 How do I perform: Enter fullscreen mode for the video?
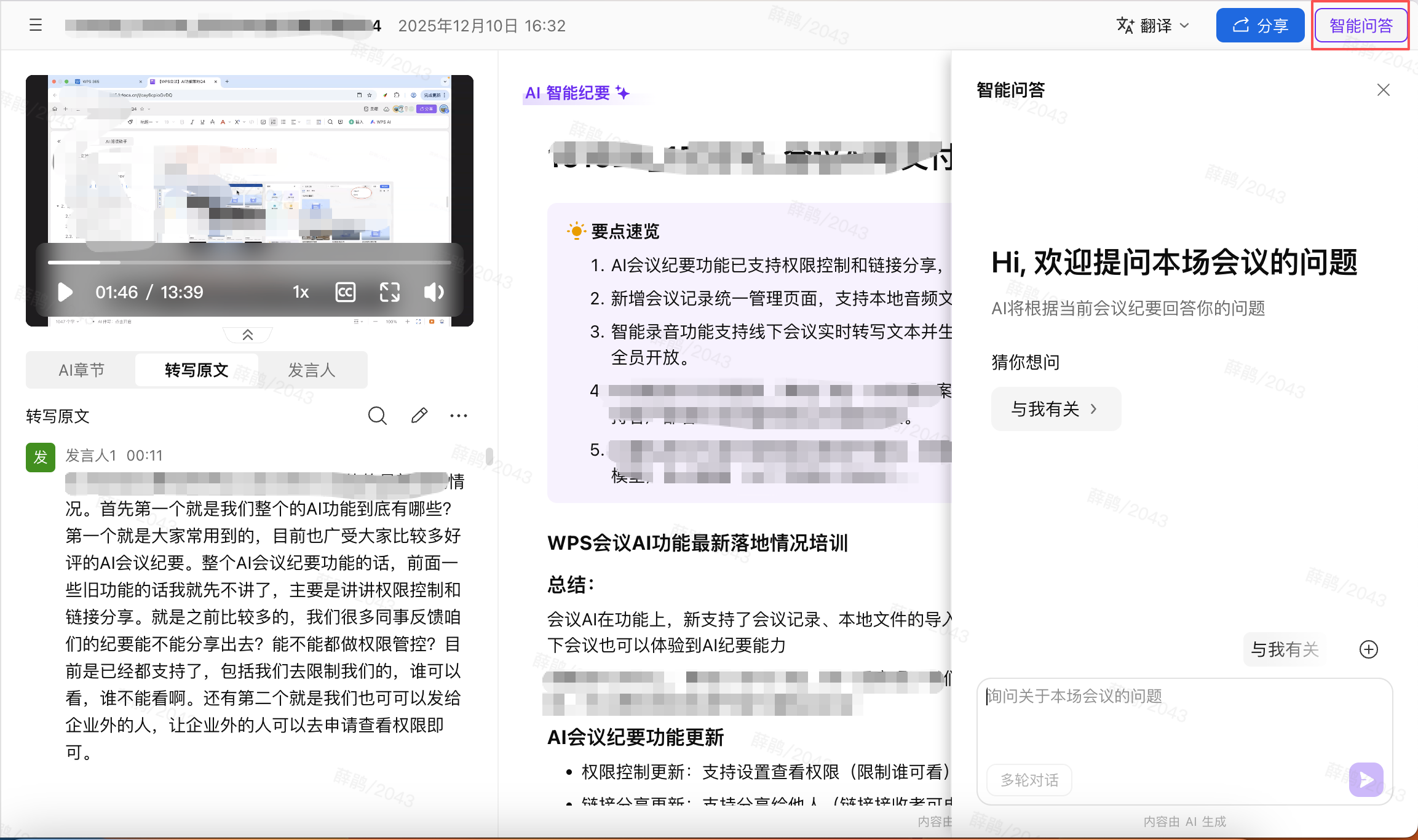[x=390, y=292]
